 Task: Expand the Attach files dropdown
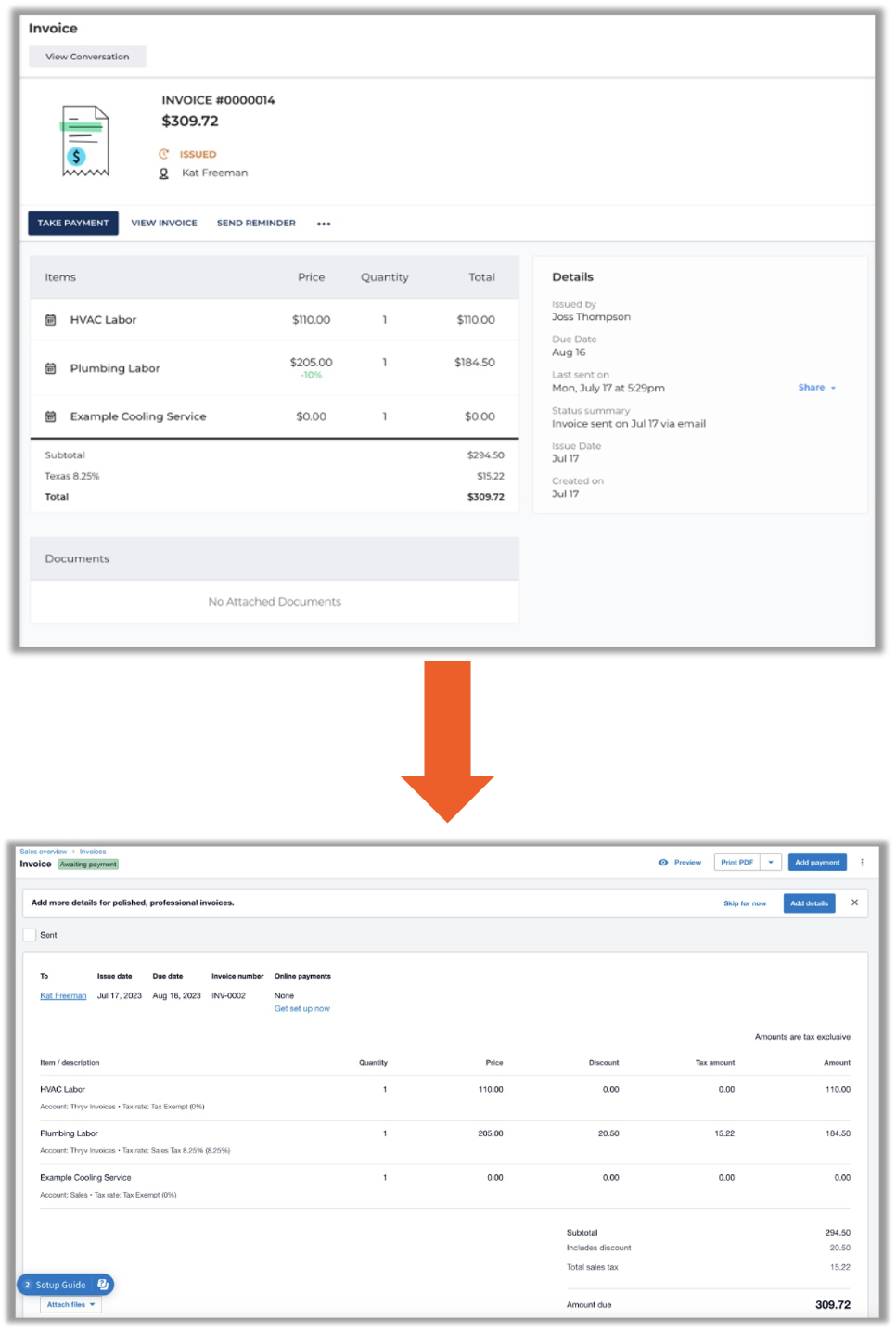70,1304
